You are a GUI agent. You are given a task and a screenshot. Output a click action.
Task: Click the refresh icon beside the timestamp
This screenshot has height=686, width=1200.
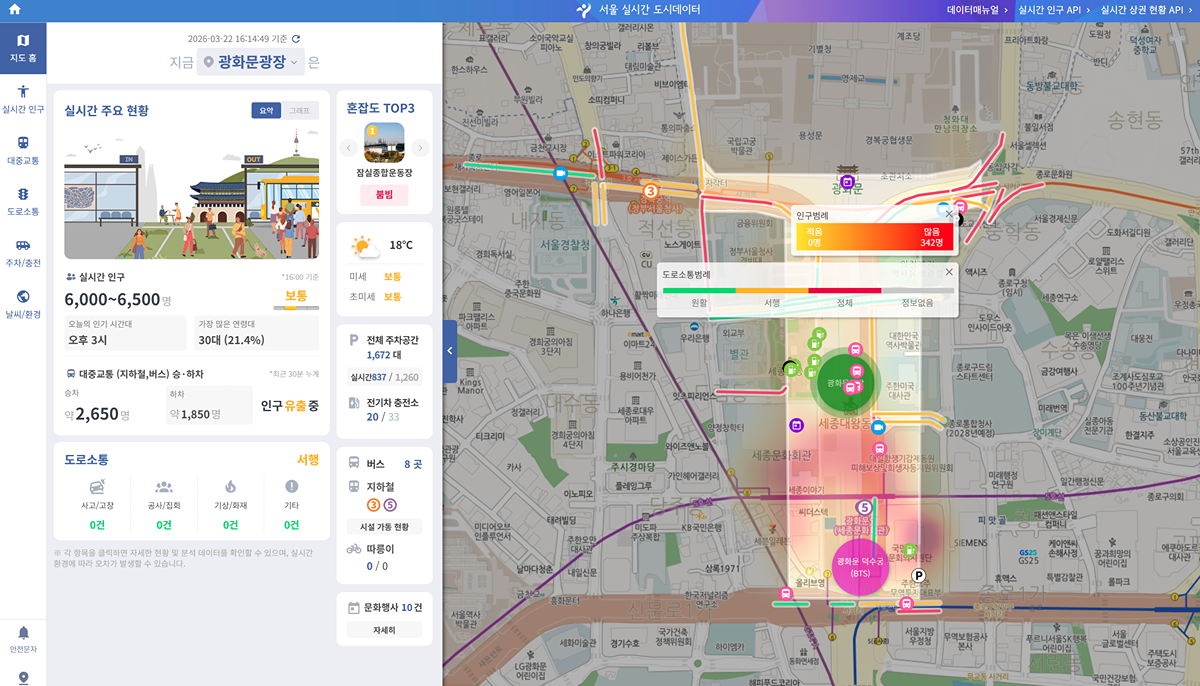[296, 39]
